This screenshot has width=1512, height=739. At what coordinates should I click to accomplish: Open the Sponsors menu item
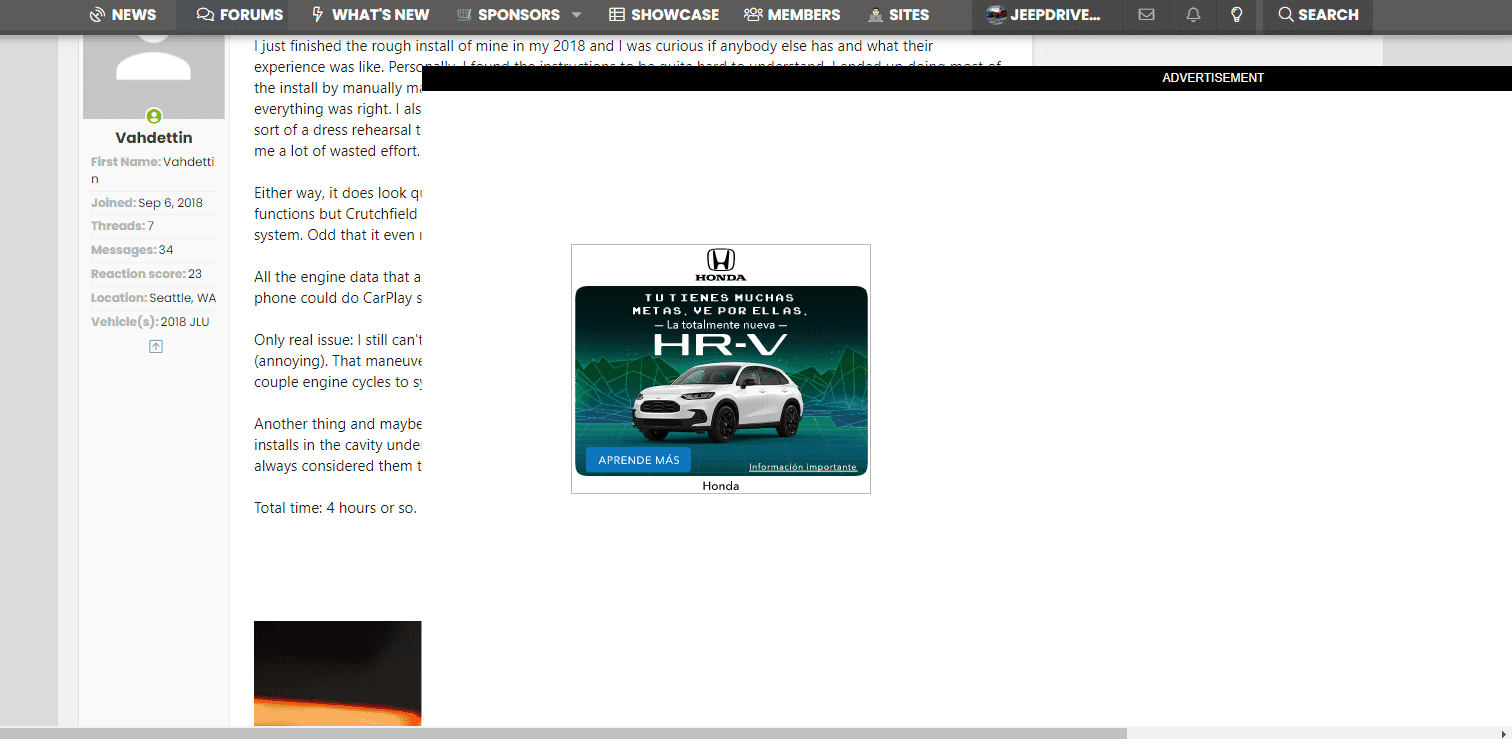(507, 15)
